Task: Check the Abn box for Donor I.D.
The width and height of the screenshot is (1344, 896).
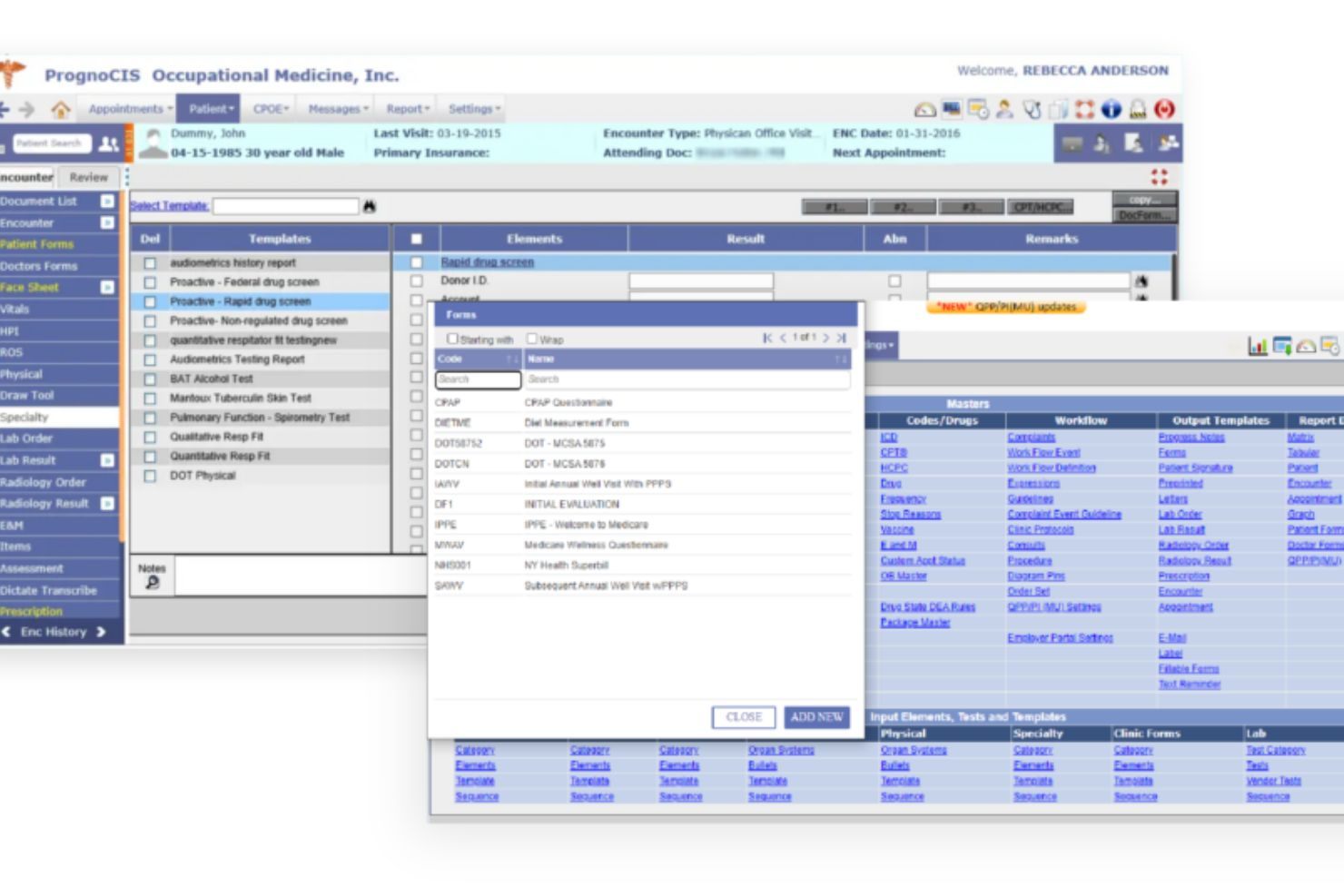Action: (x=894, y=281)
